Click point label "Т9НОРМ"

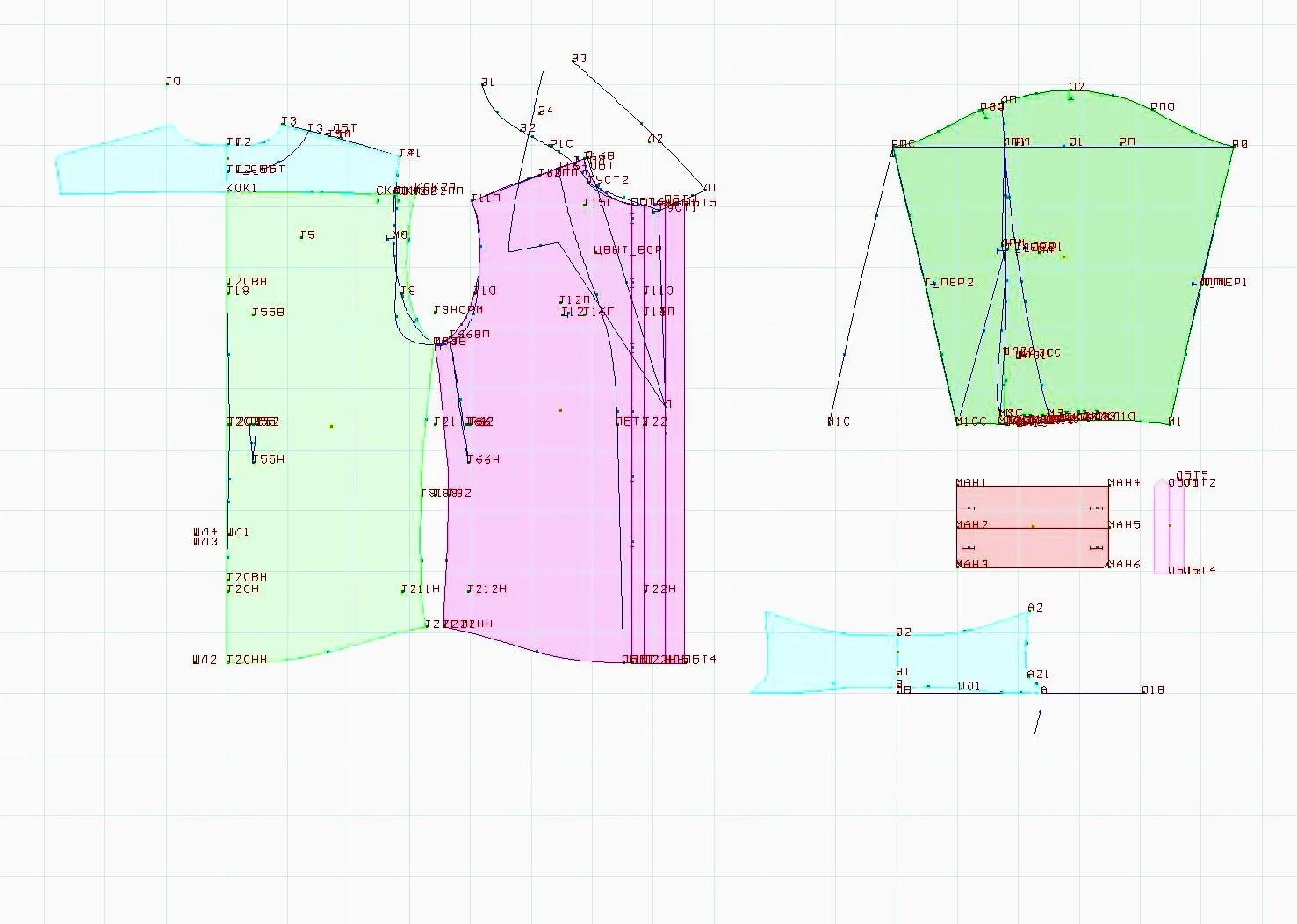(x=458, y=310)
